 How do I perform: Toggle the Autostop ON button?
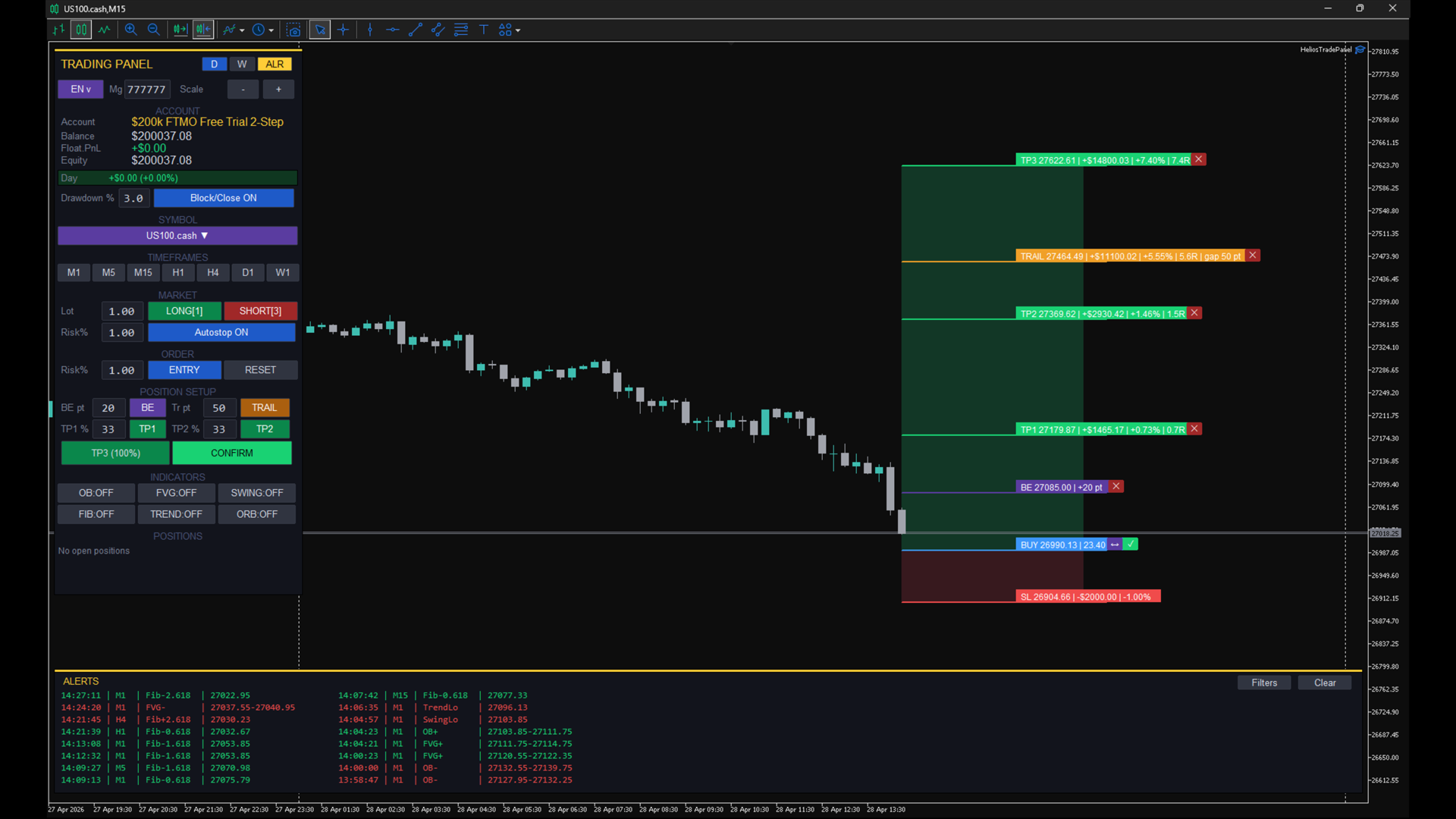pos(221,332)
